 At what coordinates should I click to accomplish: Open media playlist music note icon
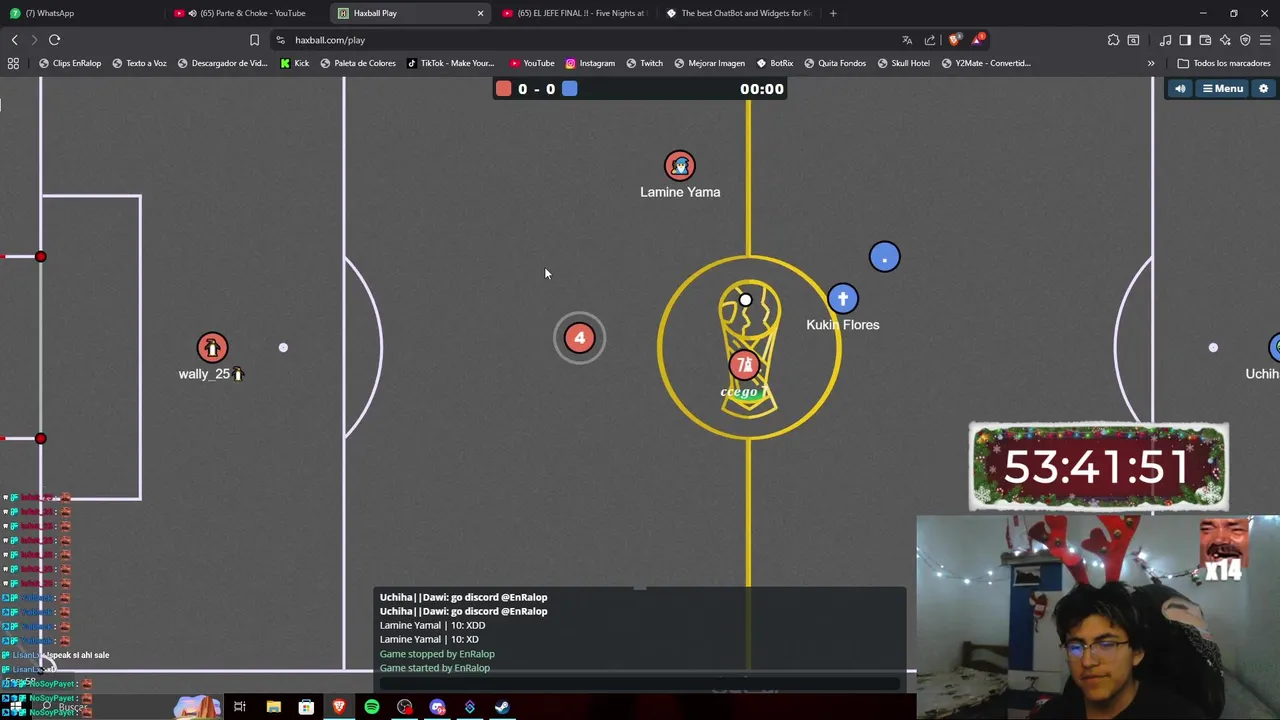click(1165, 40)
